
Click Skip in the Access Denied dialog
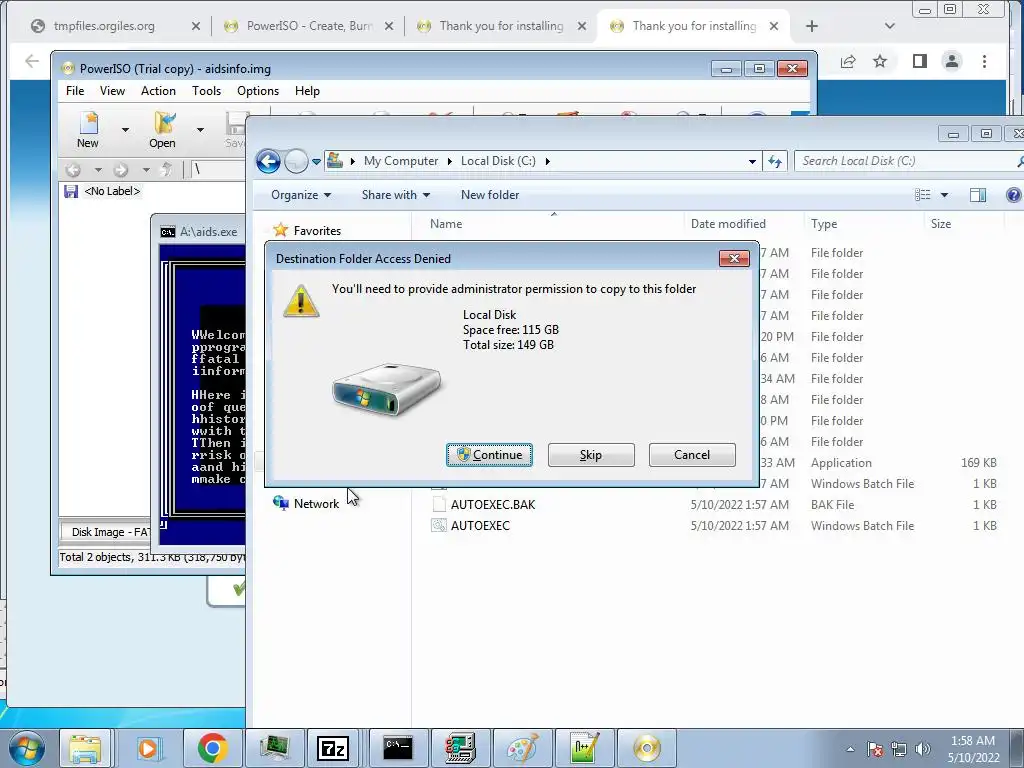tap(591, 455)
